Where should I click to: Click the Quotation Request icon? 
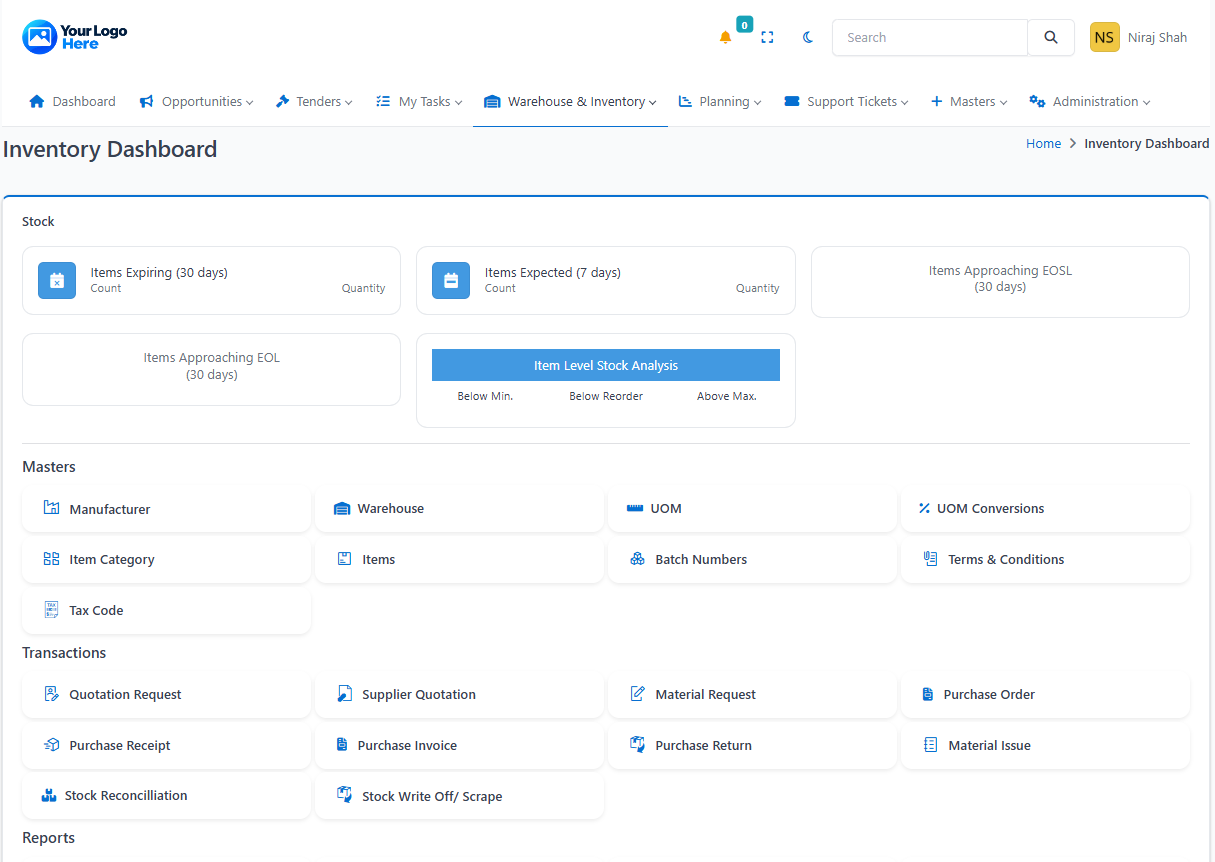point(51,694)
